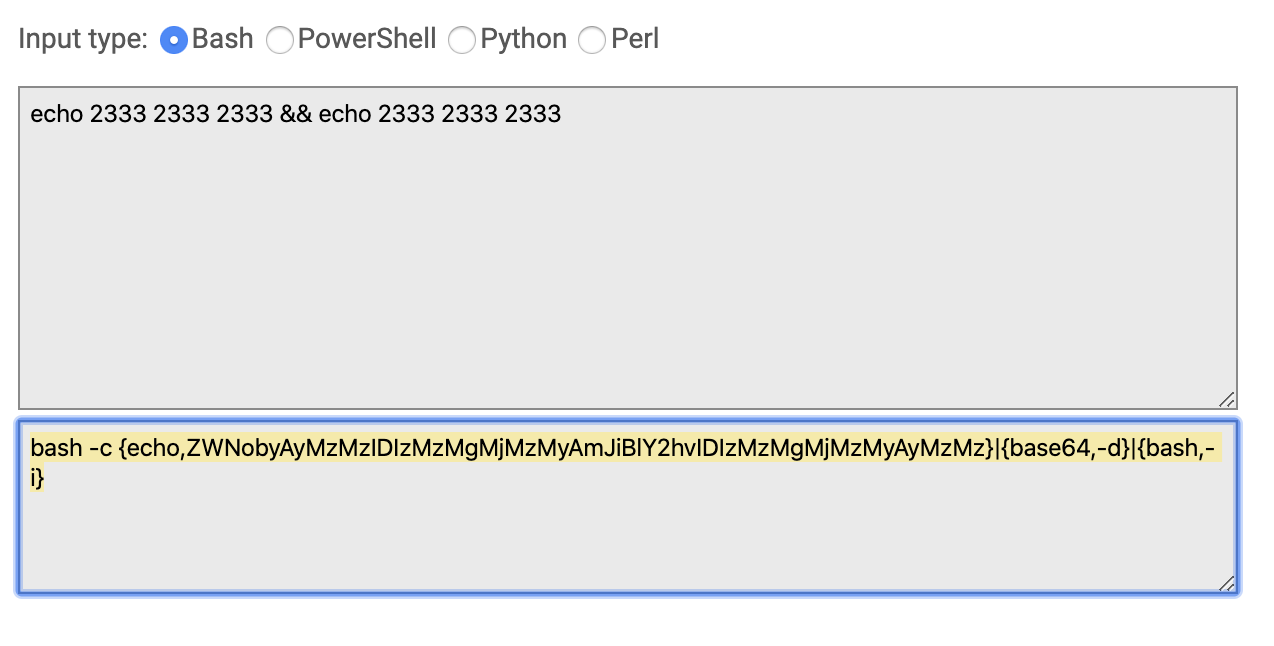This screenshot has height=646, width=1274.
Task: Click the 'Perl' text label
Action: click(635, 39)
